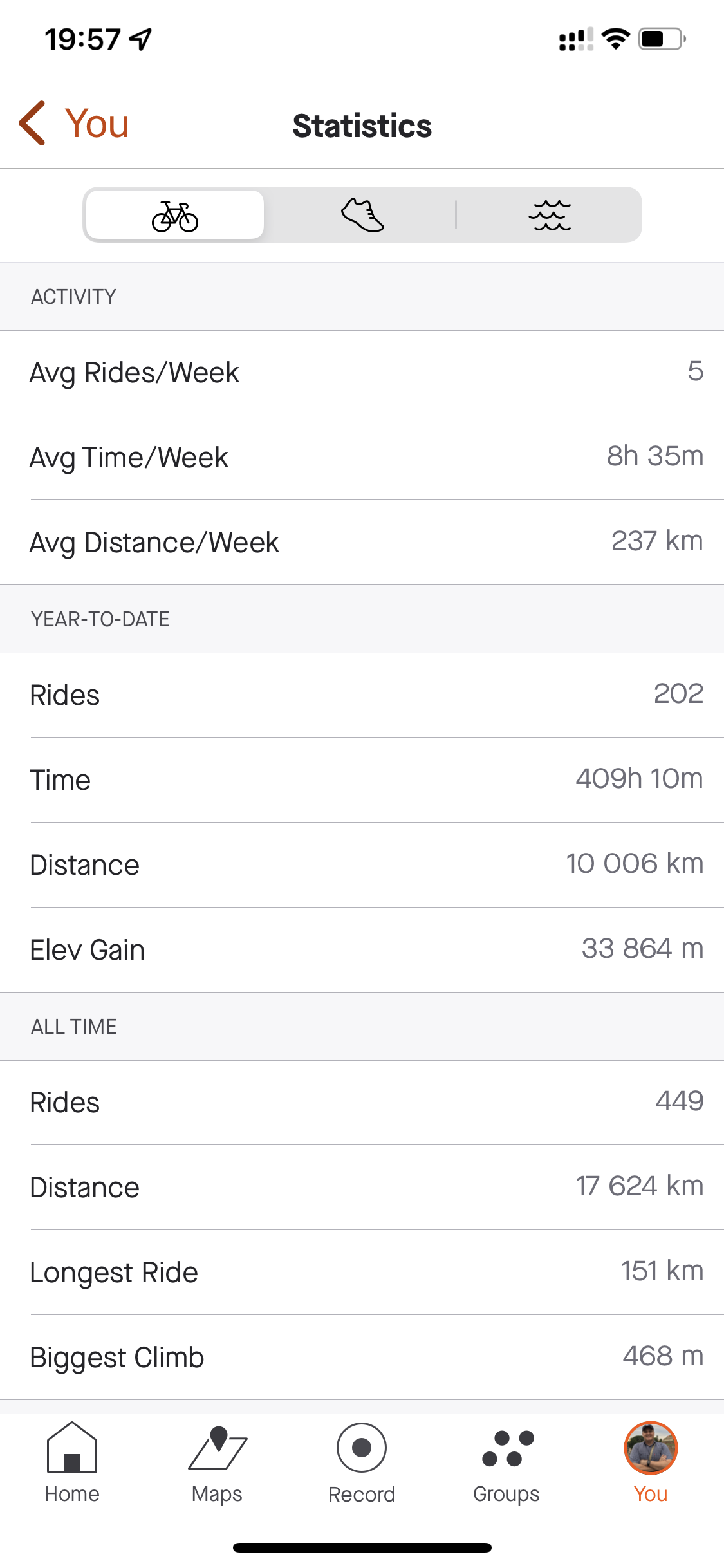
Task: Tap the back chevron arrow
Action: click(x=33, y=123)
